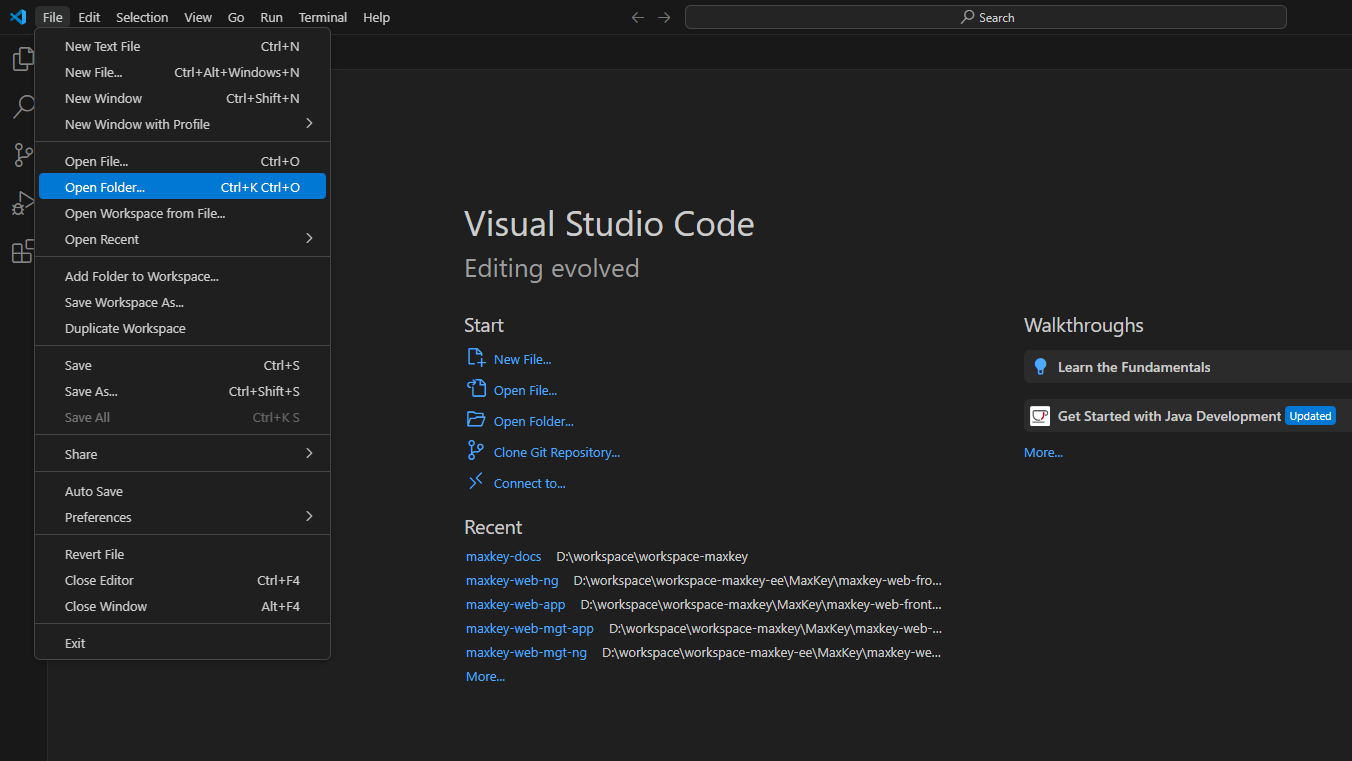Select Duplicate Workspace
The image size is (1352, 761).
182,328
